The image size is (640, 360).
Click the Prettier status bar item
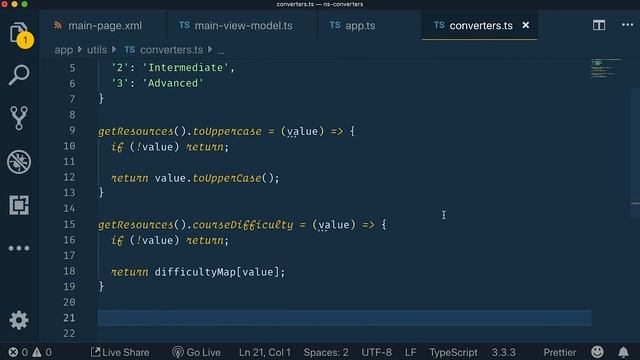point(560,352)
